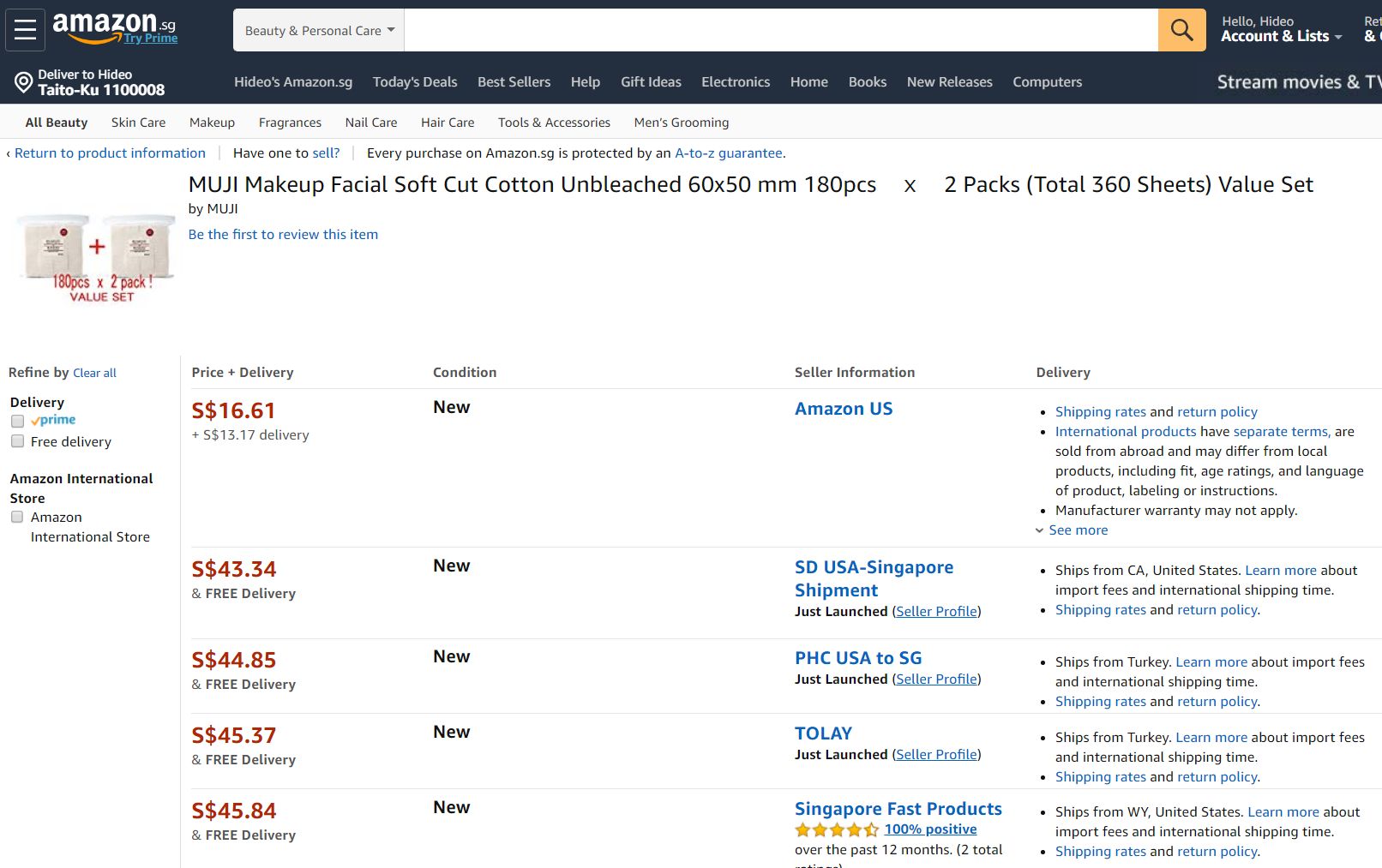Image resolution: width=1382 pixels, height=868 pixels.
Task: Open Today's Deals in navigation bar
Action: pyautogui.click(x=415, y=82)
